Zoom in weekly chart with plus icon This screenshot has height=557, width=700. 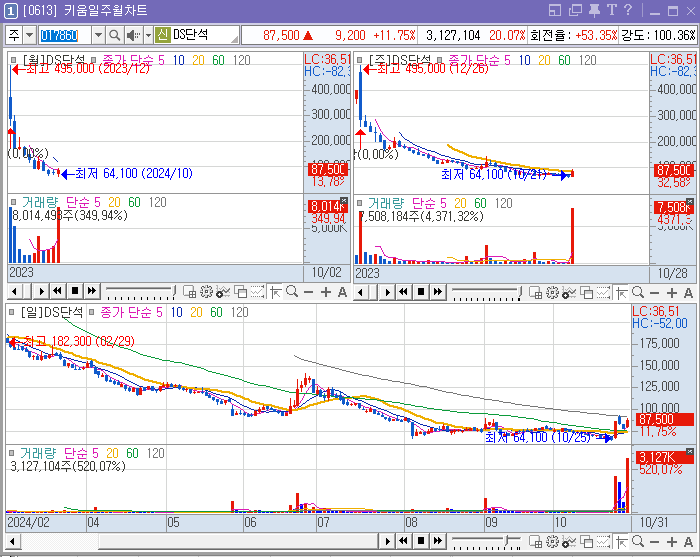coord(672,293)
